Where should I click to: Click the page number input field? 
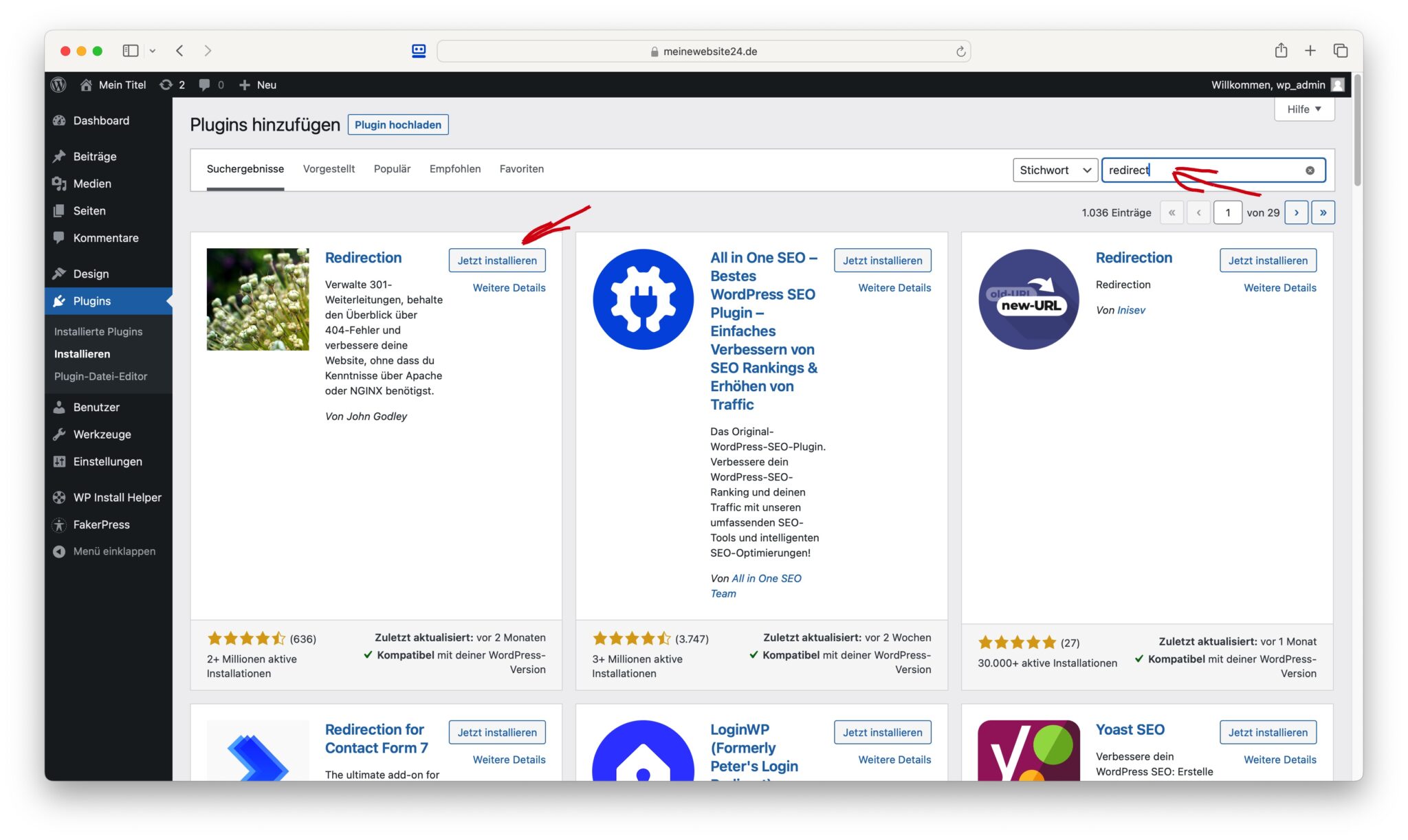[x=1228, y=212]
